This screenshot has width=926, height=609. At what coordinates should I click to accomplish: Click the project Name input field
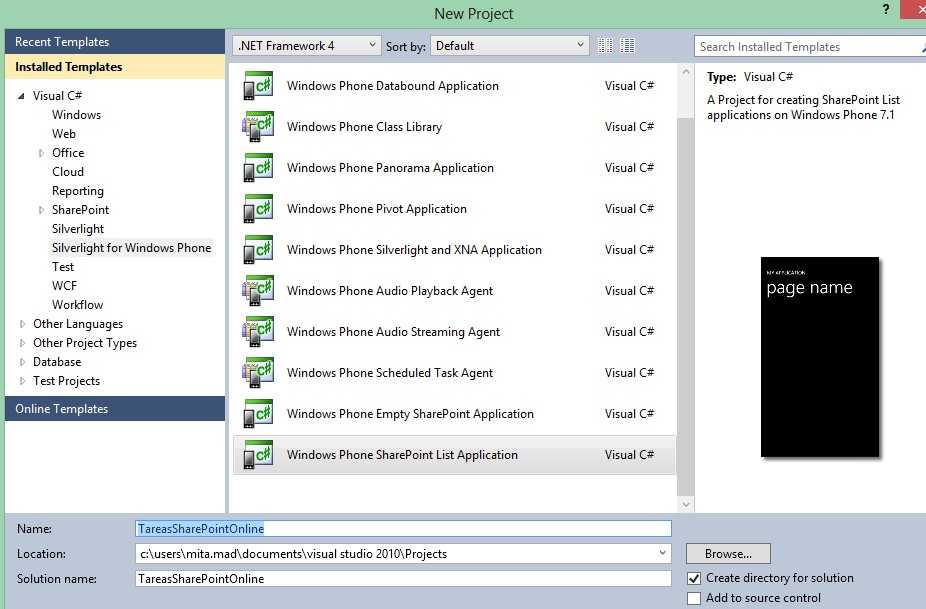click(403, 529)
